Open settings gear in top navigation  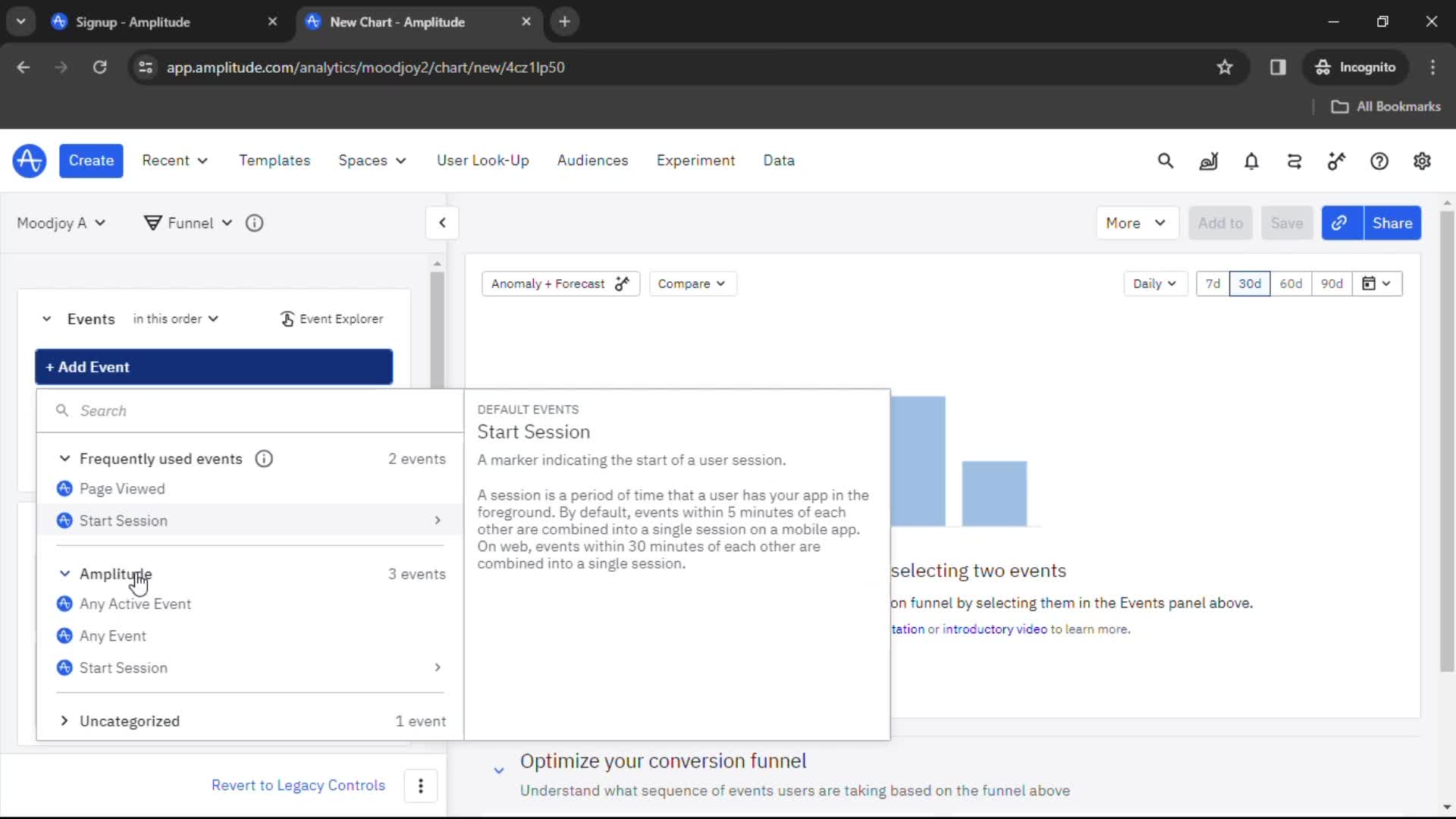tap(1422, 161)
